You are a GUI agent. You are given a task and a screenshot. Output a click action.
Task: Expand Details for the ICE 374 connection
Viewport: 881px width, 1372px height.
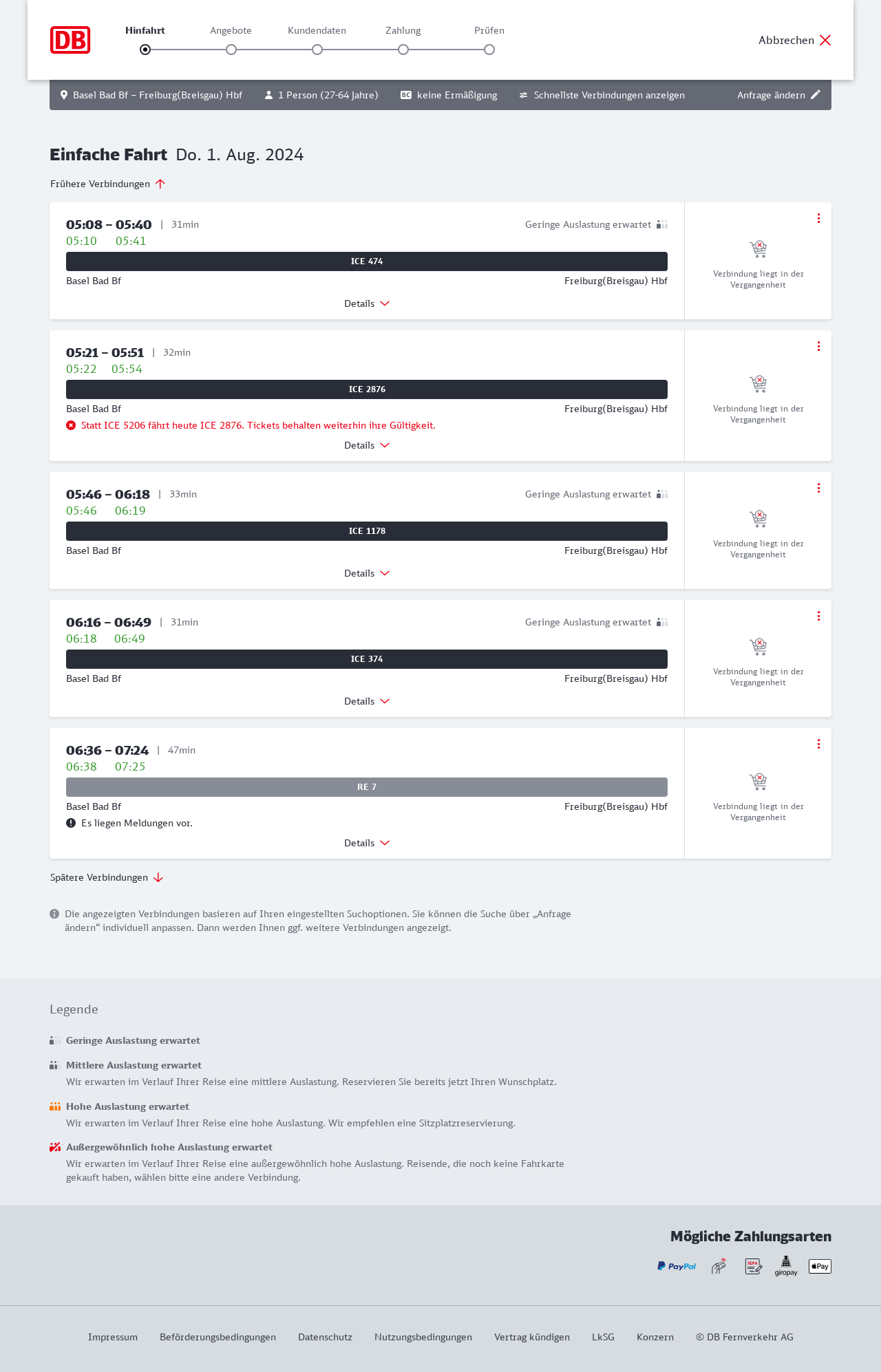point(367,701)
